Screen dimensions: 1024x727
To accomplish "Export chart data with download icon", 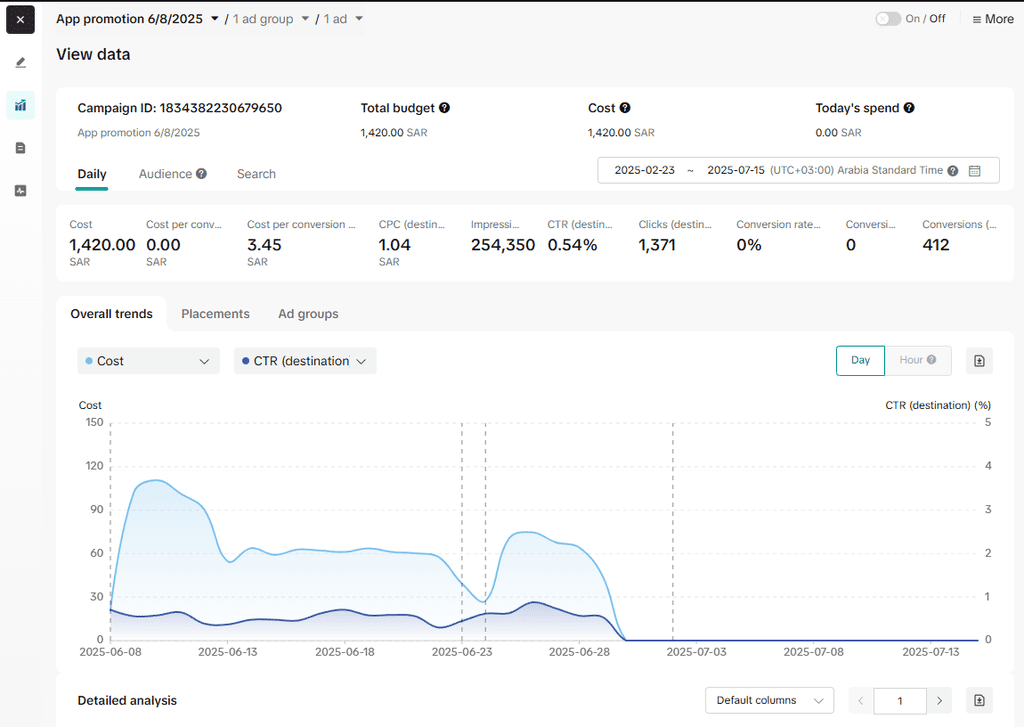I will (979, 361).
